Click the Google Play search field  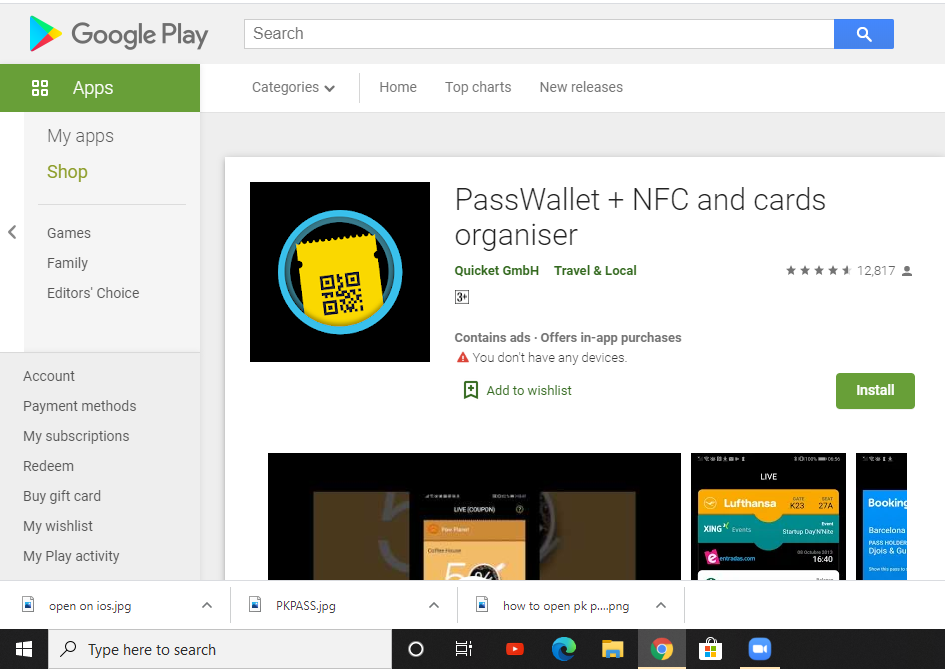pos(538,34)
